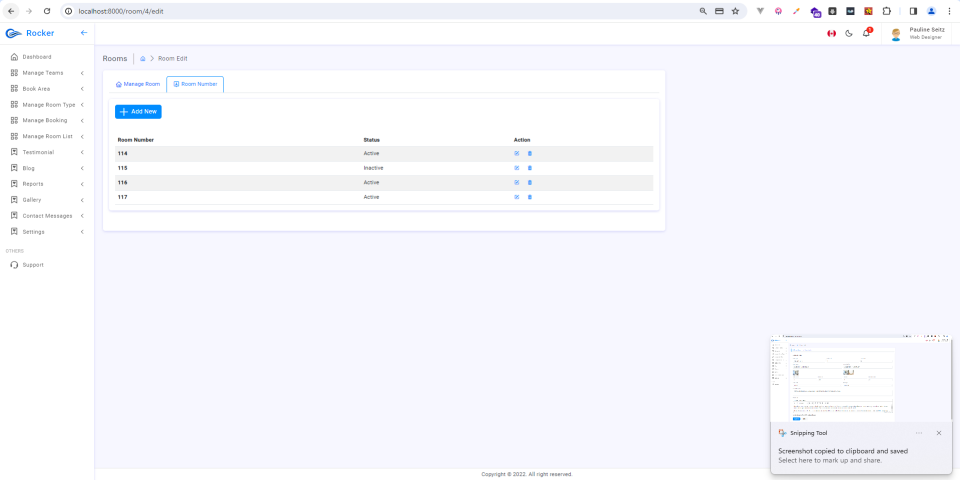960x480 pixels.
Task: Open browser extensions puzzle icon
Action: (x=886, y=11)
